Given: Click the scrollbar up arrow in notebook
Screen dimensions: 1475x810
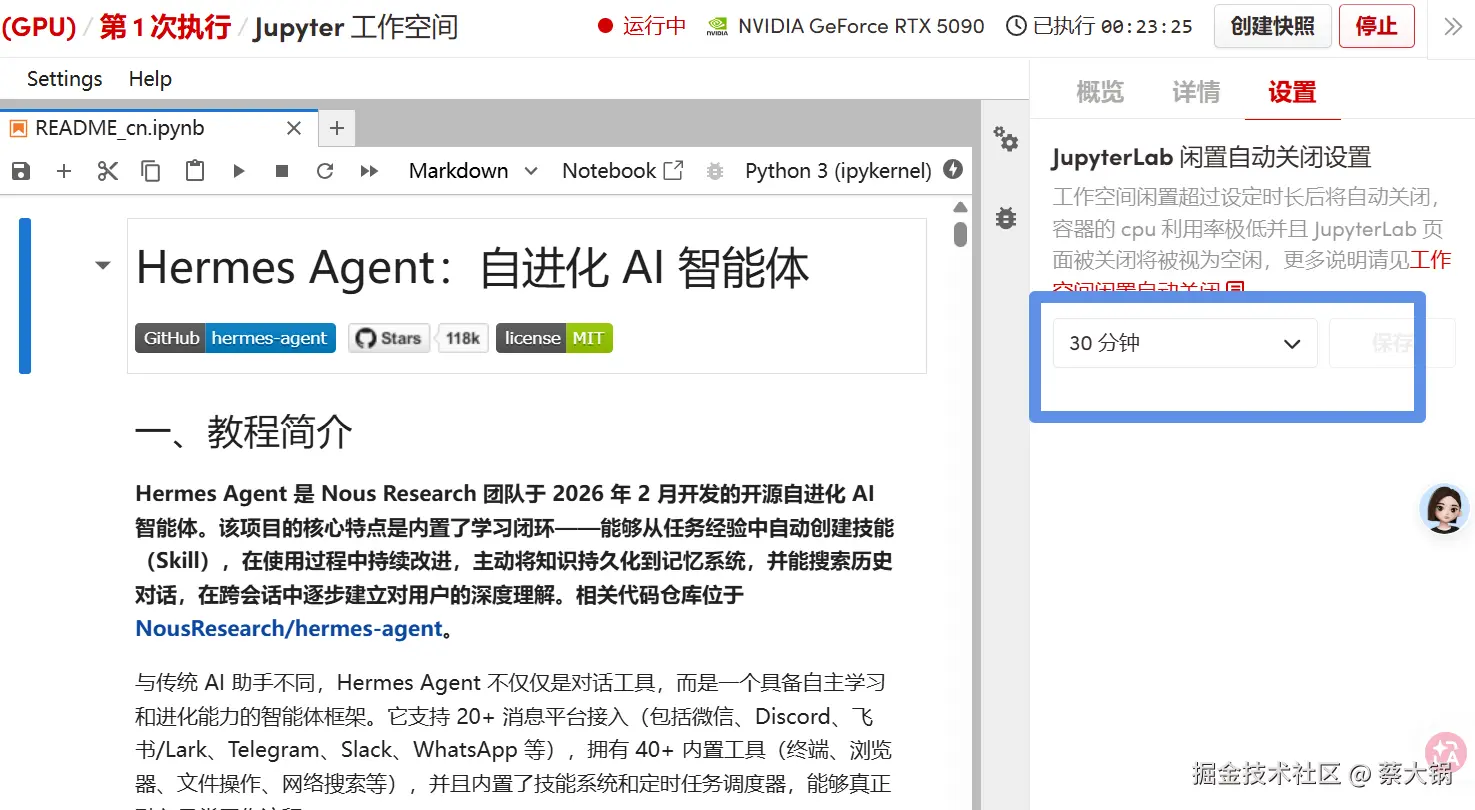Looking at the screenshot, I should 960,208.
